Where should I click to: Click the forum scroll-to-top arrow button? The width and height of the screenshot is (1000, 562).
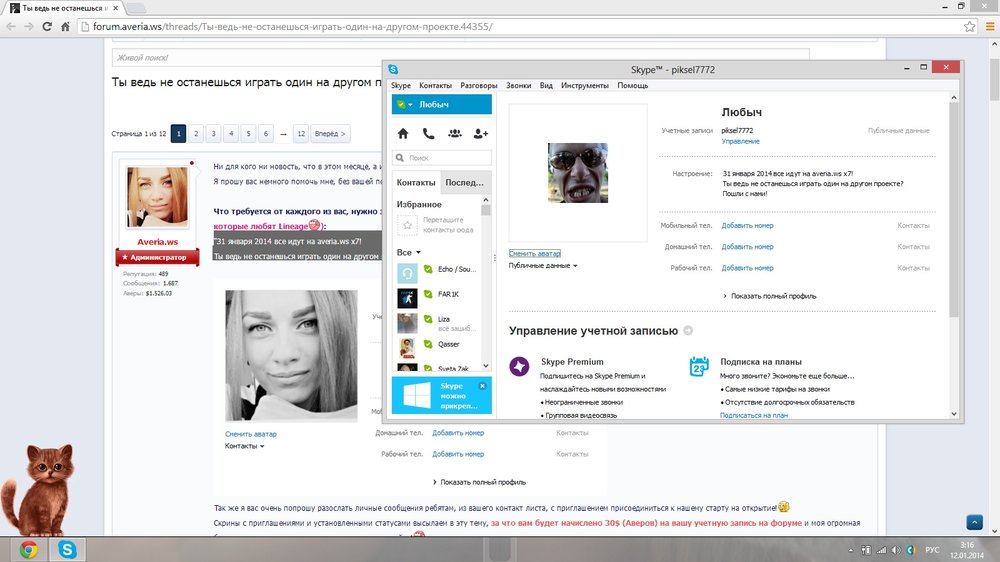[x=974, y=522]
